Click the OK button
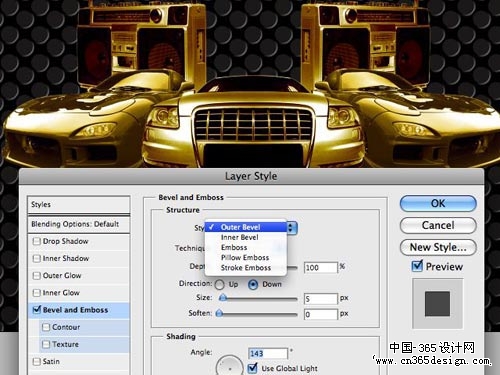Screen dimensions: 500x375 (x=438, y=203)
